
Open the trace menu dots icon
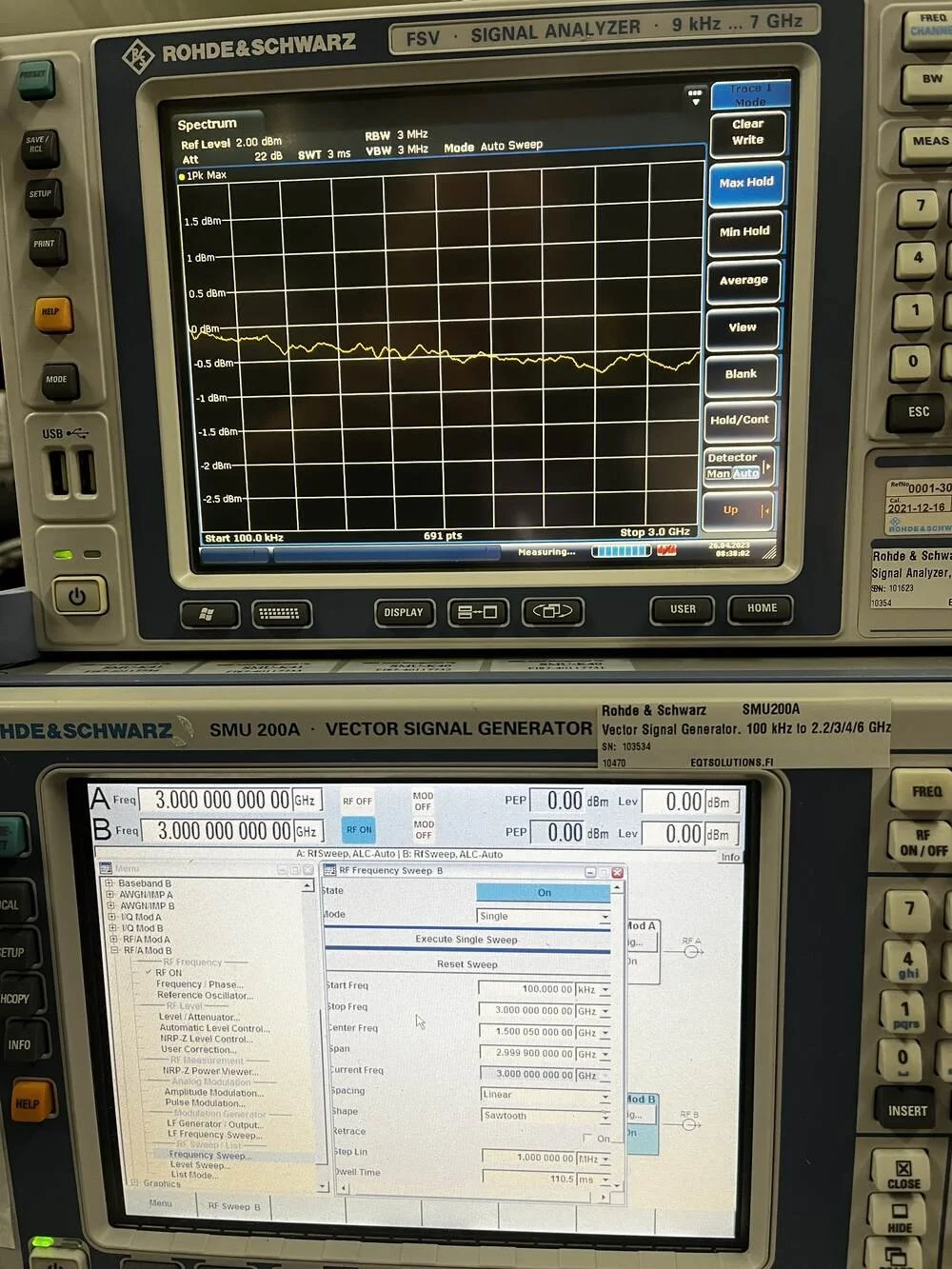click(x=695, y=95)
